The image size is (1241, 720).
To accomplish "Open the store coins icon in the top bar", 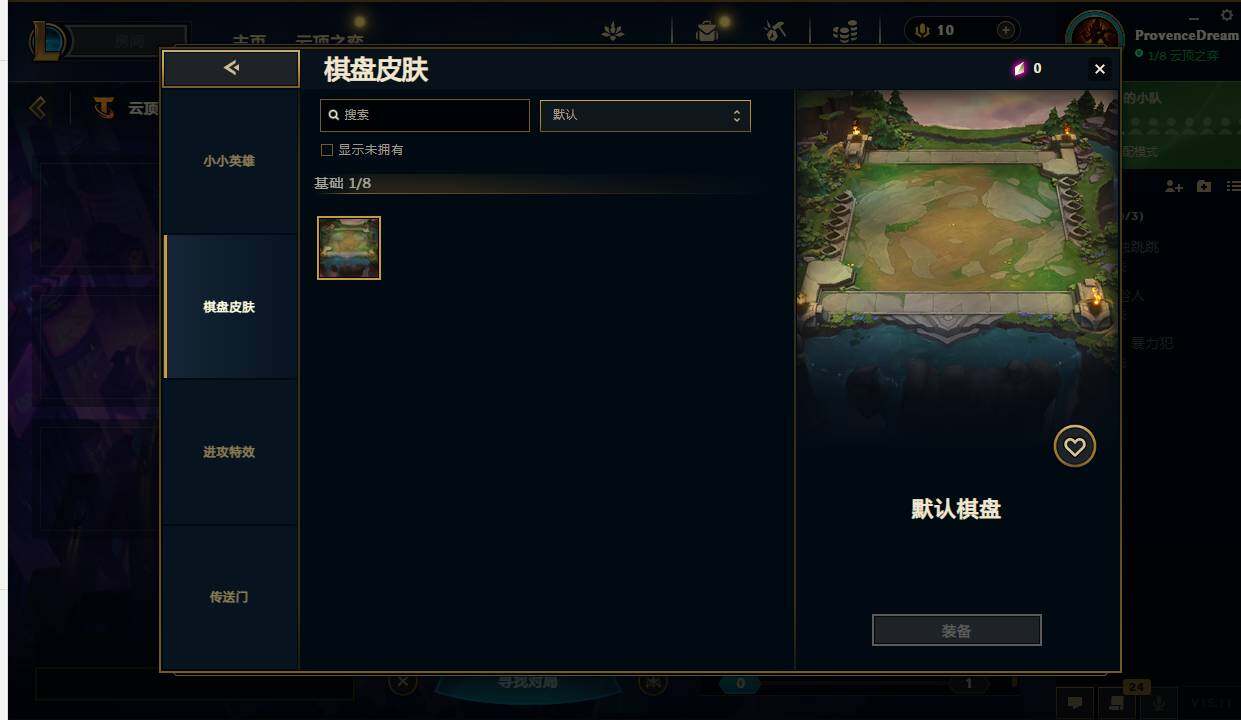I will click(x=845, y=31).
